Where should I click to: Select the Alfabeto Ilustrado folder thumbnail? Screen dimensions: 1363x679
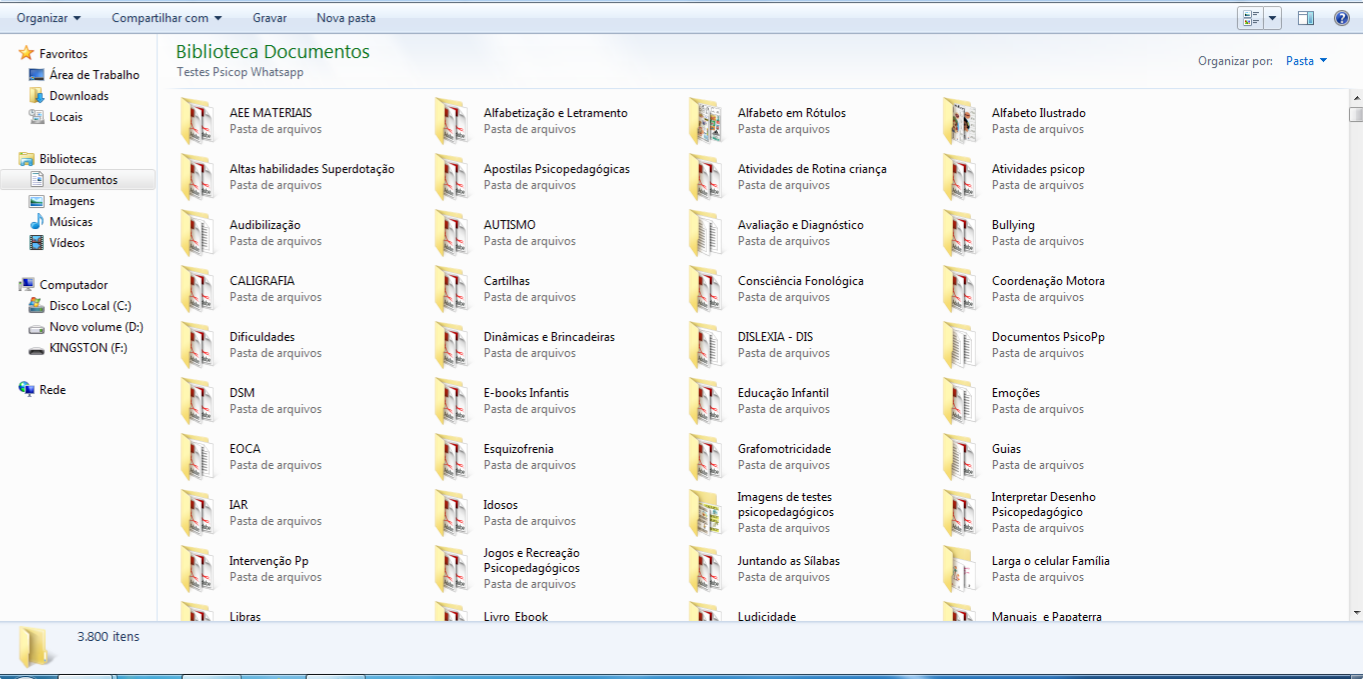click(960, 121)
